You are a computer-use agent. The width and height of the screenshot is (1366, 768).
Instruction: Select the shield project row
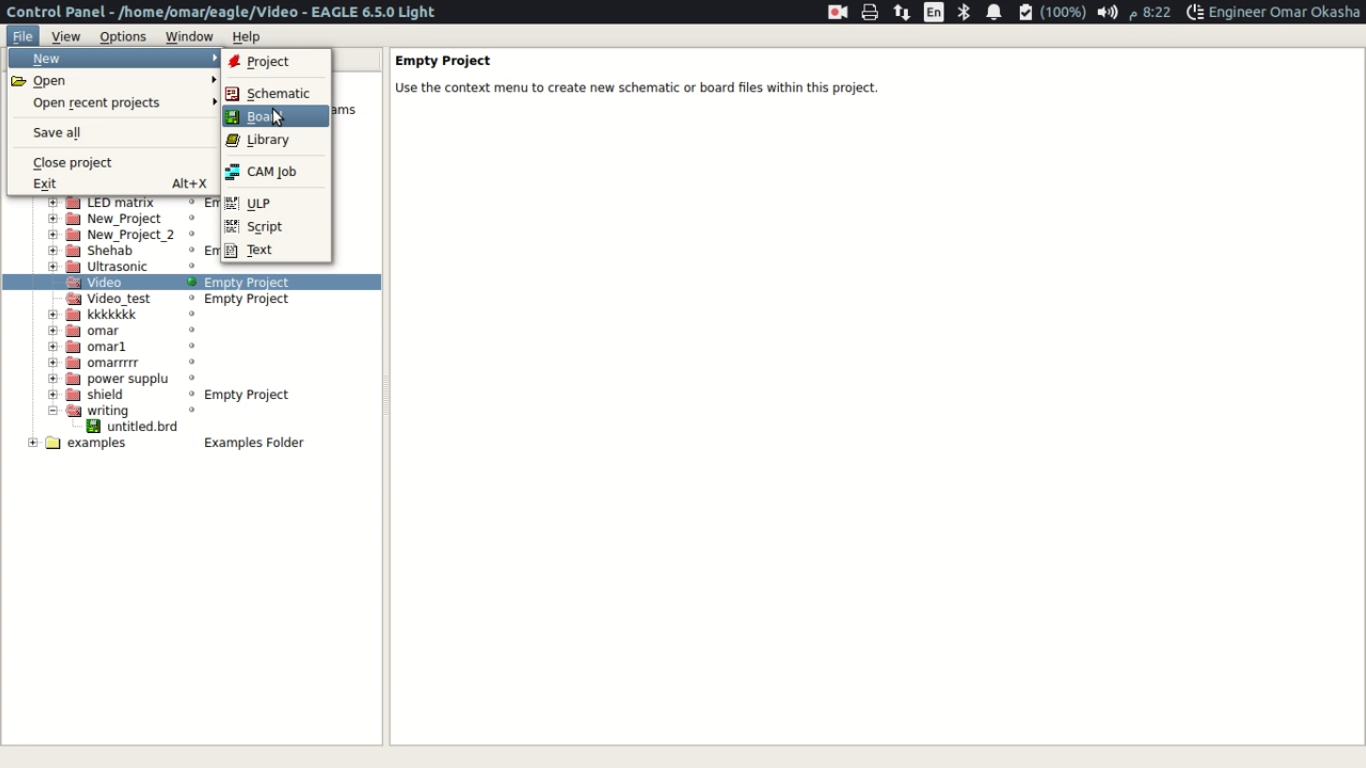(x=192, y=395)
